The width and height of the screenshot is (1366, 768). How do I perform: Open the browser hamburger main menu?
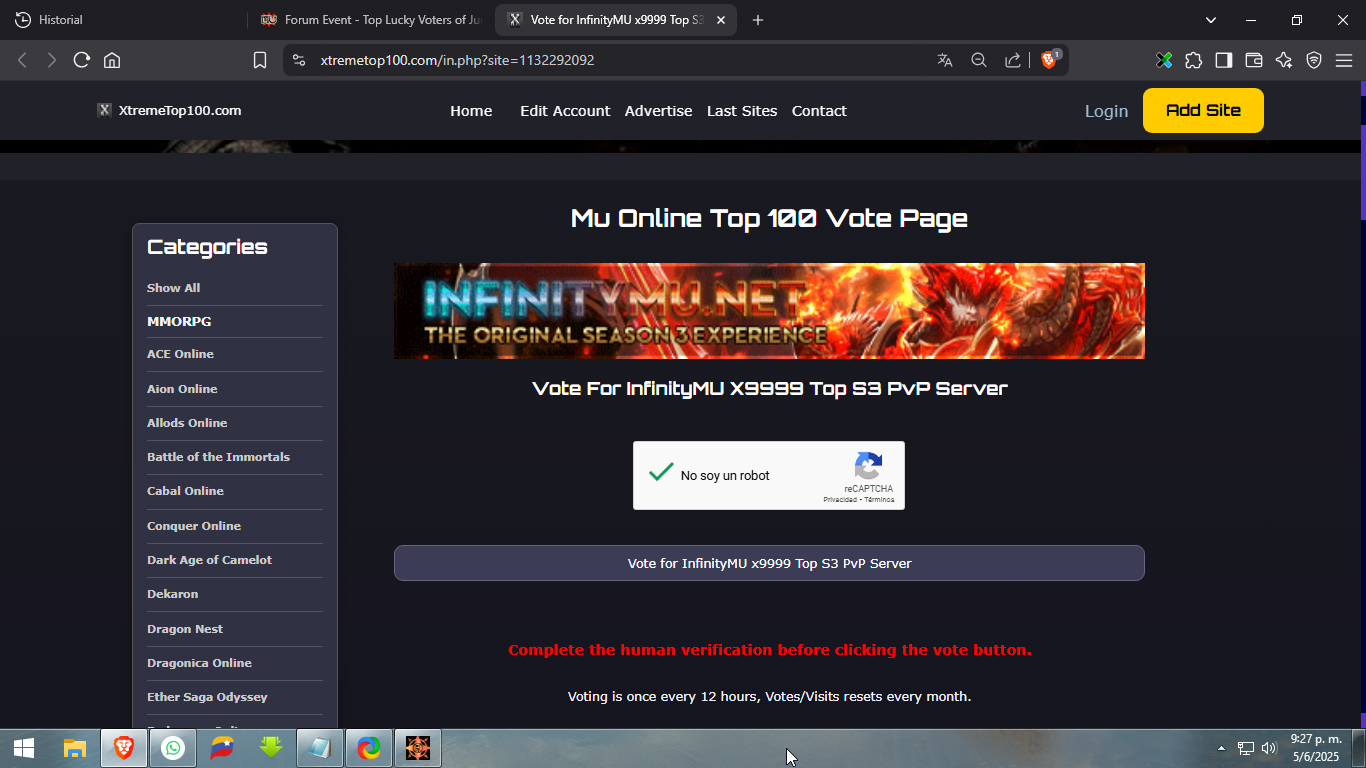[1343, 60]
